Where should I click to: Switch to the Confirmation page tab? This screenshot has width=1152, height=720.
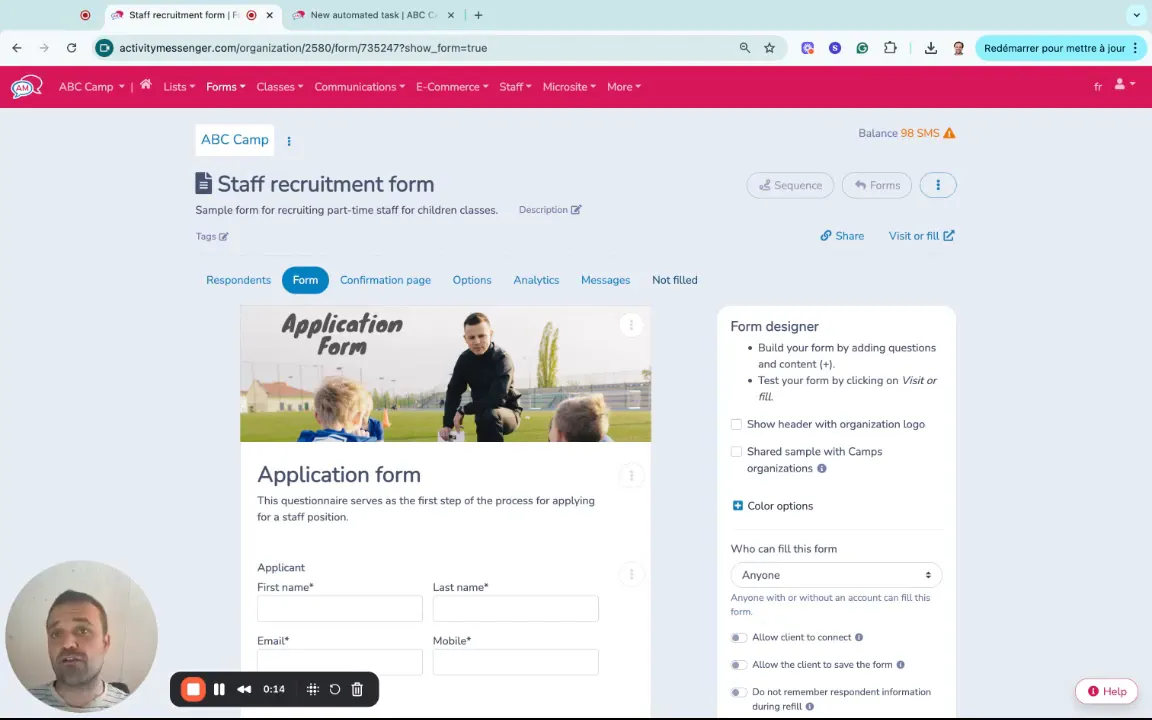coord(385,280)
